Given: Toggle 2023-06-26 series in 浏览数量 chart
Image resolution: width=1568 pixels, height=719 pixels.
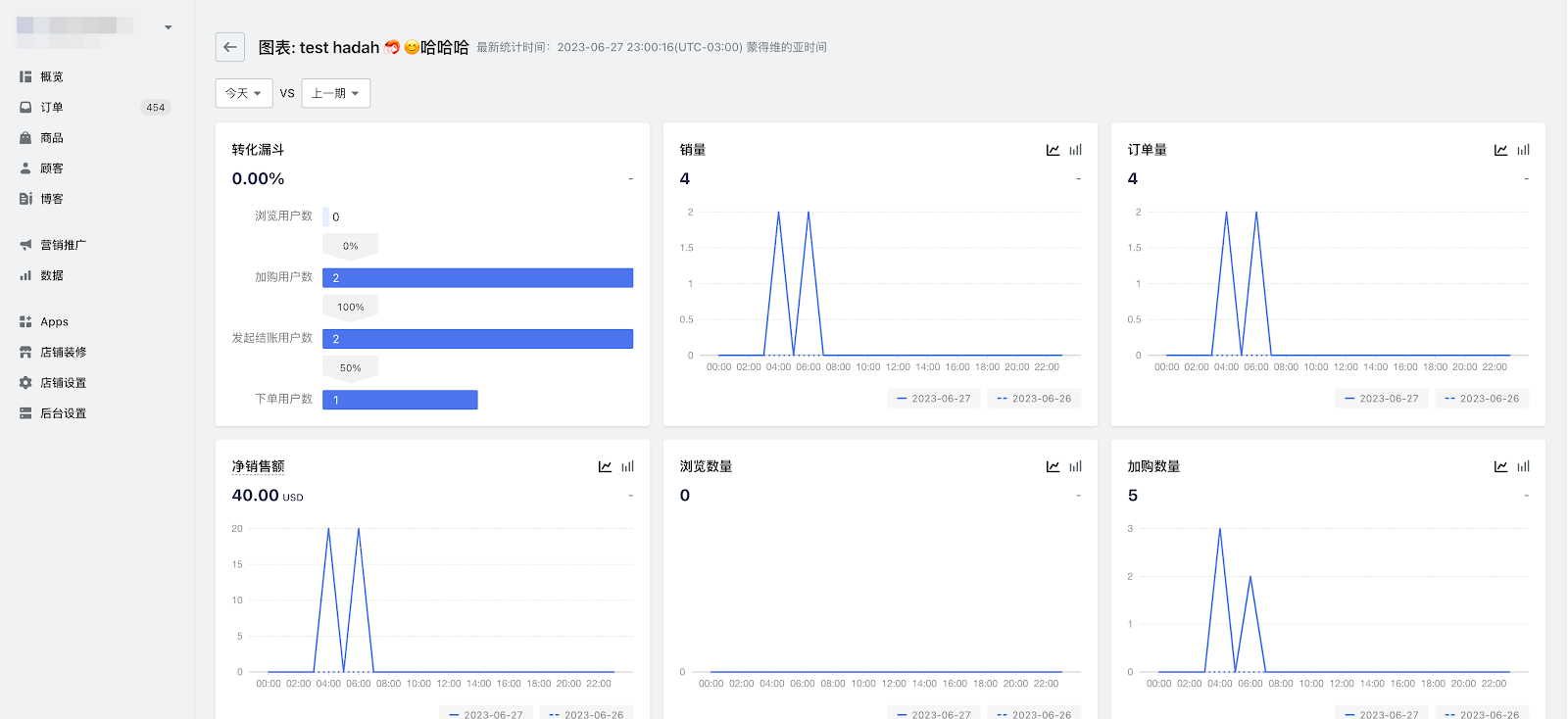Looking at the screenshot, I should click(x=1034, y=714).
